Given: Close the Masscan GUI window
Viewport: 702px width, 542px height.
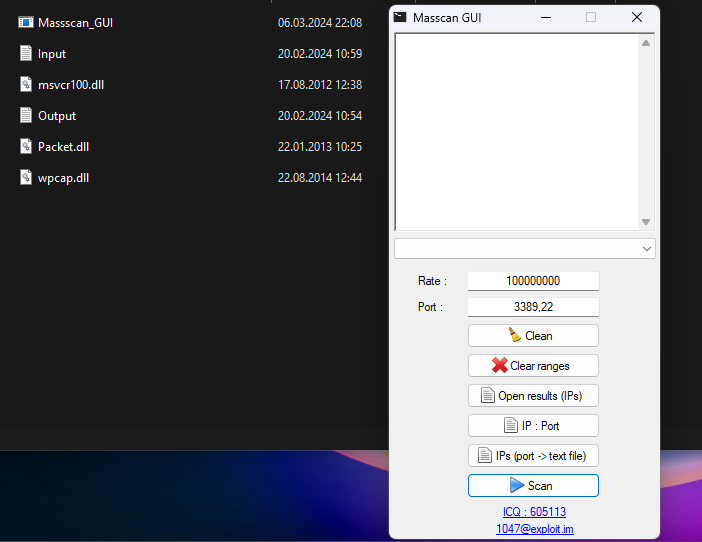Looking at the screenshot, I should point(637,17).
